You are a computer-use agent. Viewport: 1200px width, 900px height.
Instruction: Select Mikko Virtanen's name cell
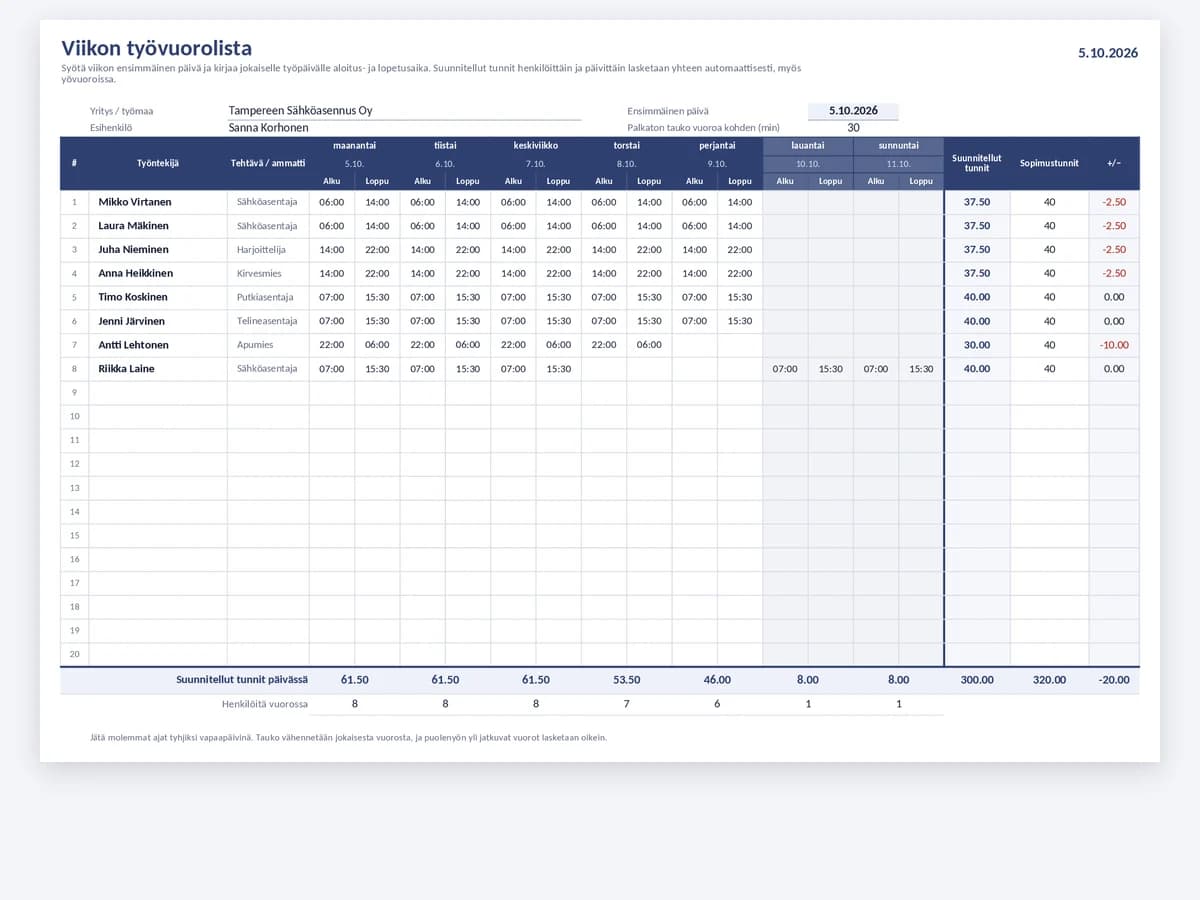[x=158, y=202]
